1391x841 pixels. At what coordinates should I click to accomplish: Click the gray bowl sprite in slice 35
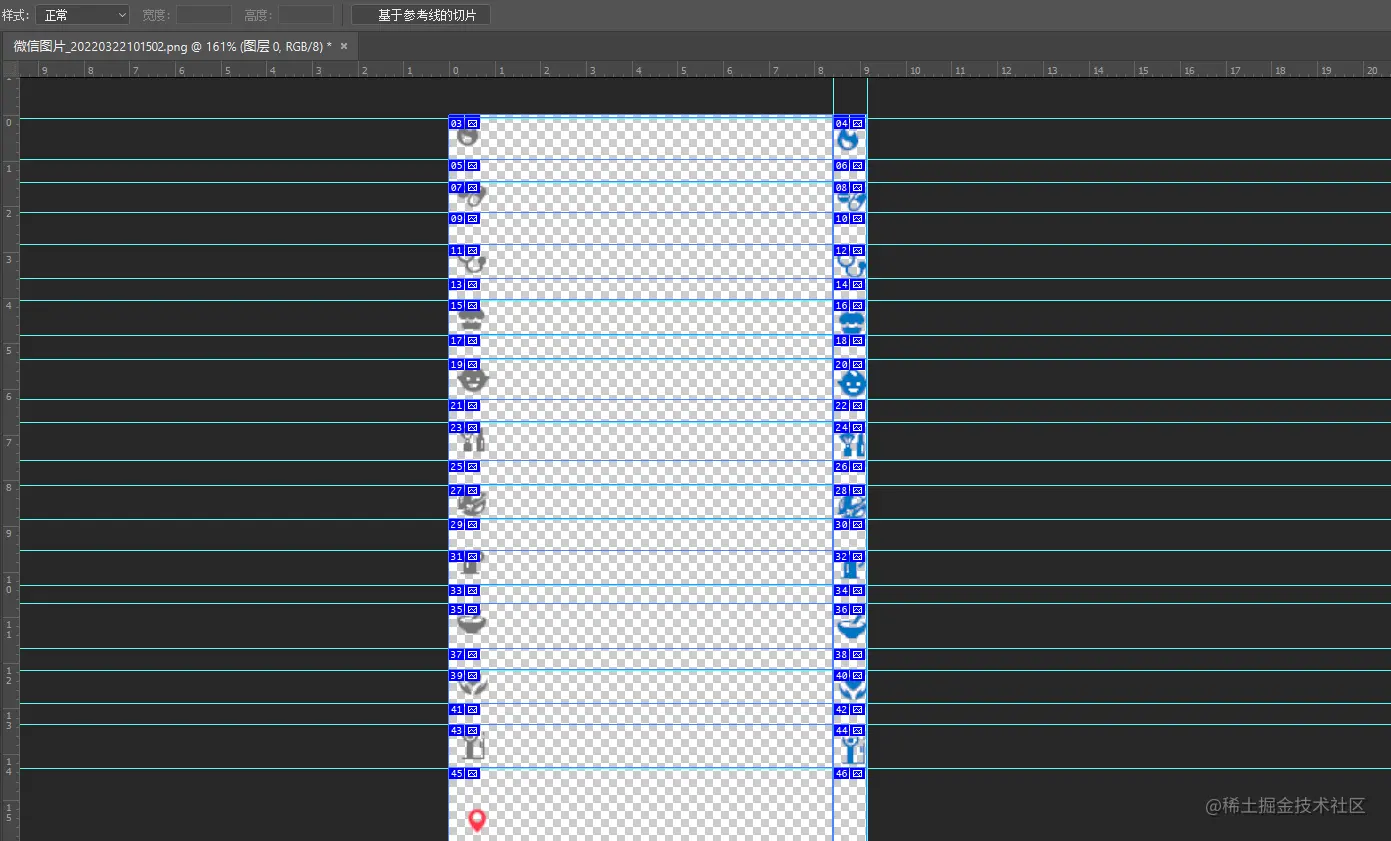(x=472, y=625)
